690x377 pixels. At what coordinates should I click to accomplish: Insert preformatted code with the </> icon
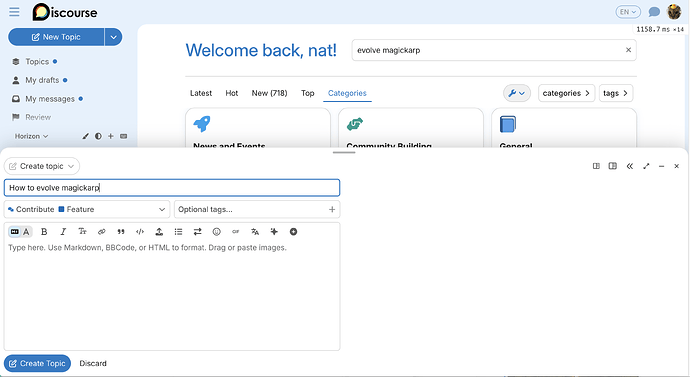pos(140,232)
